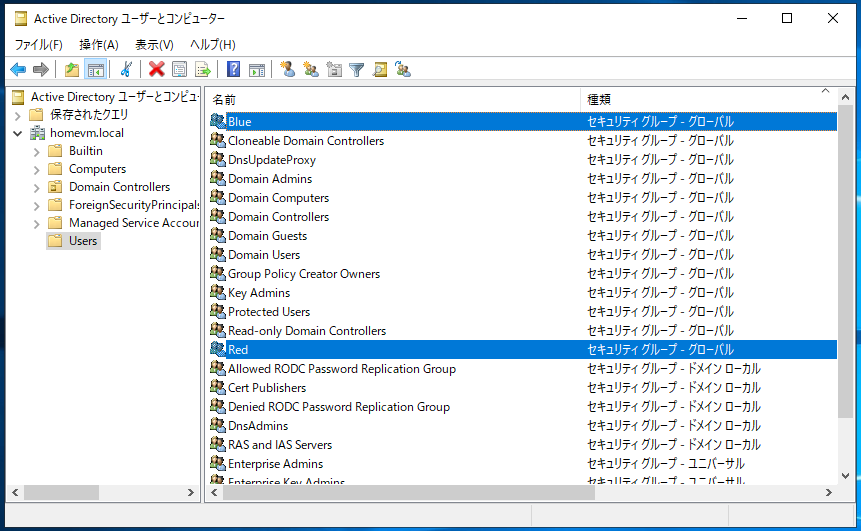Click the list's vertical scrollbar up arrow

click(846, 97)
